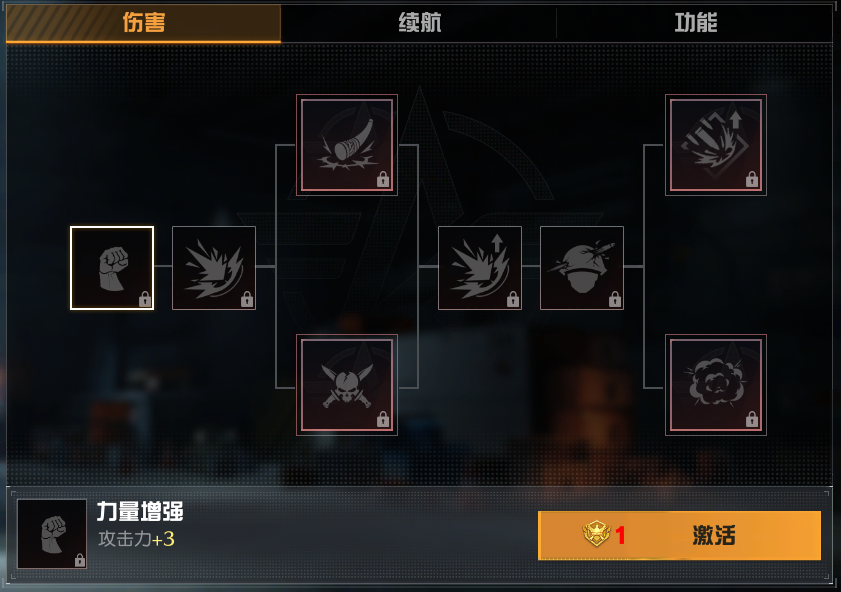Choose the skull with crossed daggers skill
Image resolution: width=841 pixels, height=592 pixels.
(347, 385)
